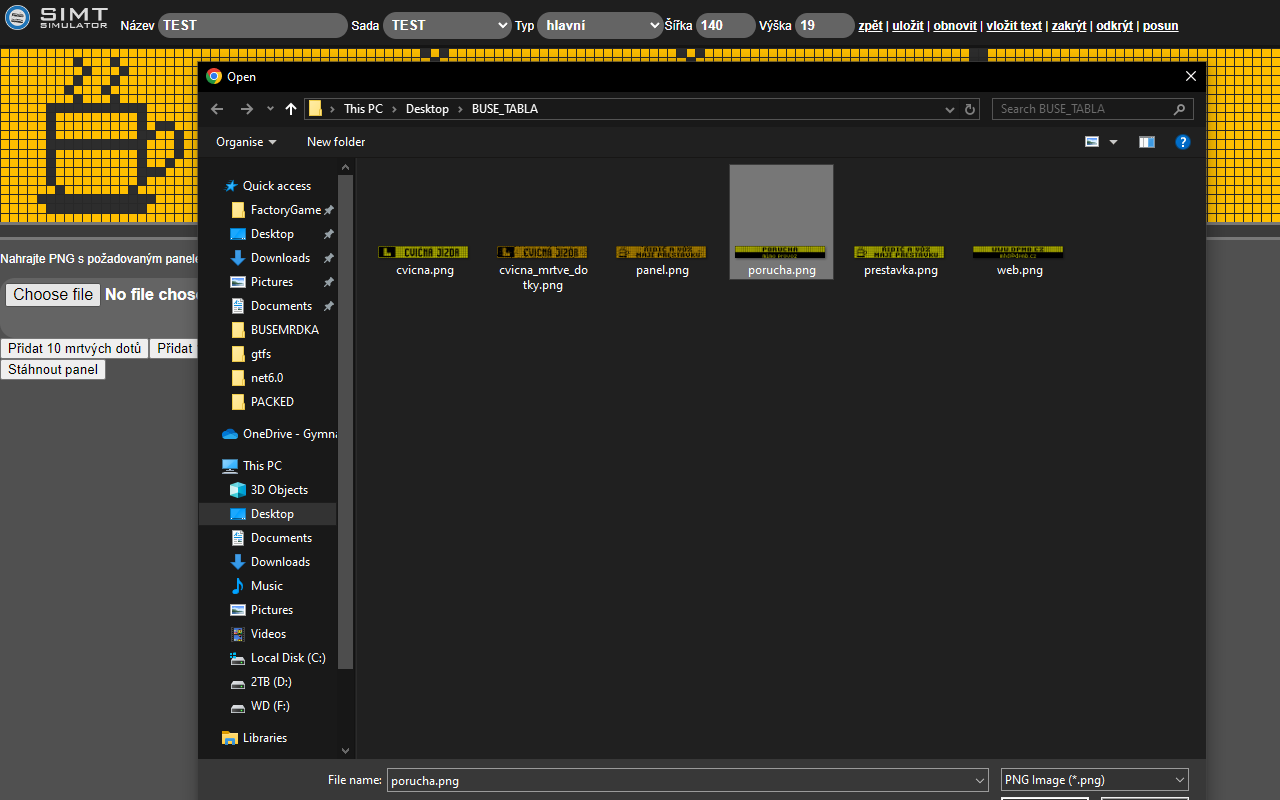This screenshot has width=1280, height=800.
Task: Toggle the preview pane icon
Action: click(x=1146, y=142)
